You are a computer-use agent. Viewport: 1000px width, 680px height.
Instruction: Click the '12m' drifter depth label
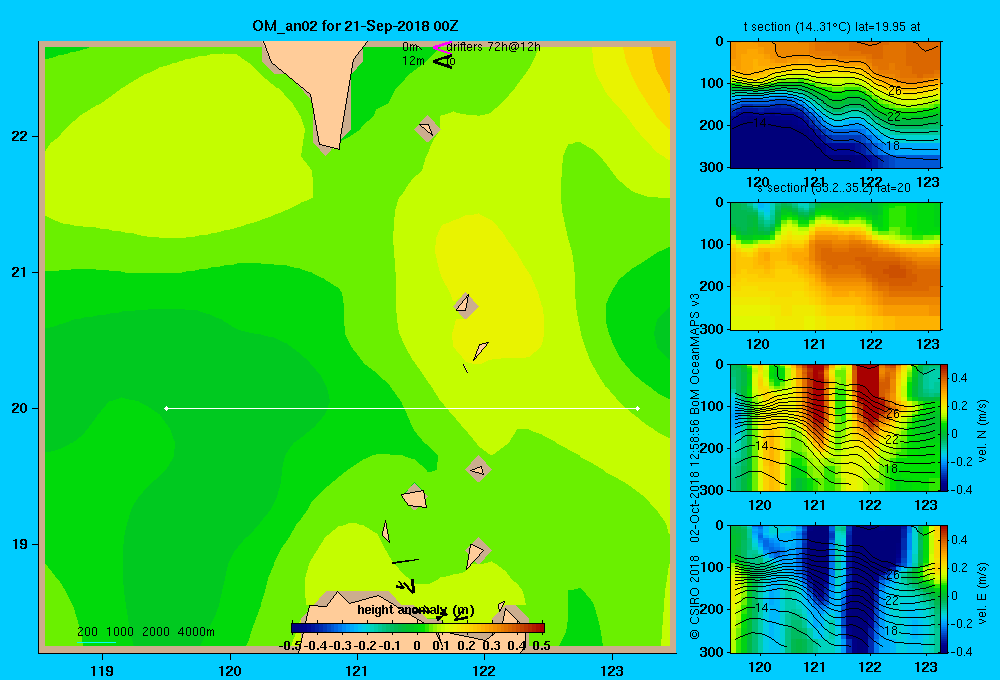point(413,61)
